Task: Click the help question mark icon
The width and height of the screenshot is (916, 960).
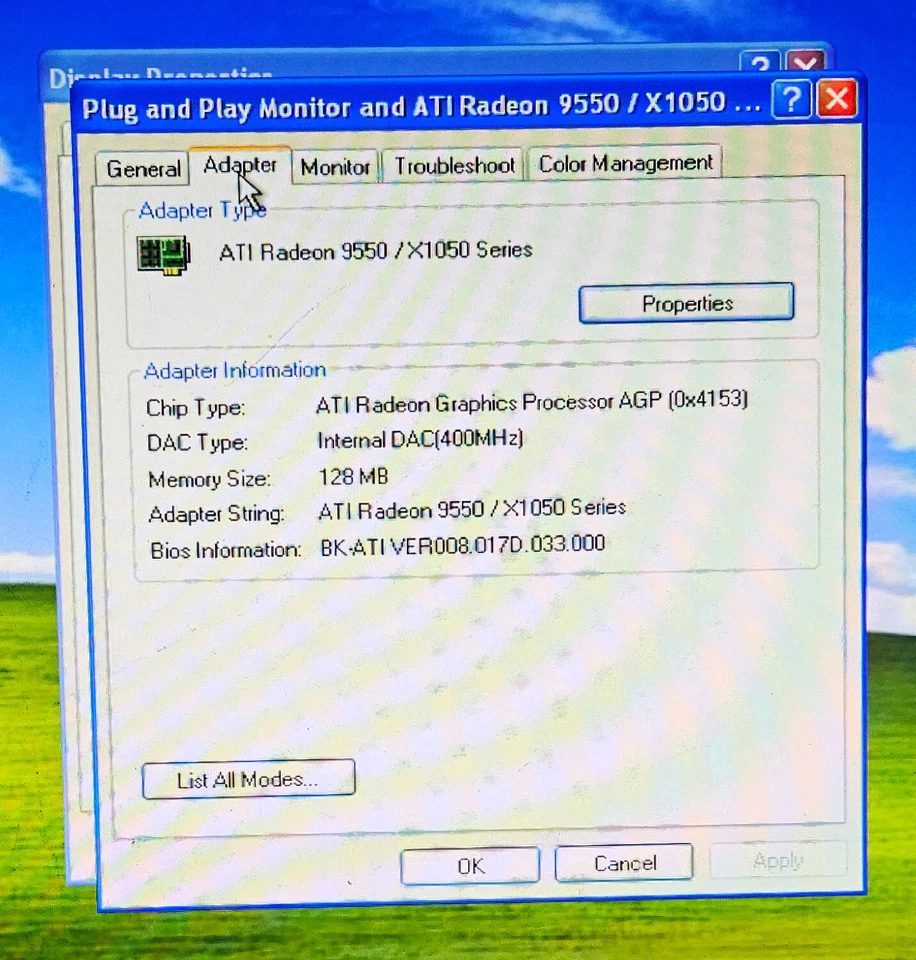Action: coord(791,99)
